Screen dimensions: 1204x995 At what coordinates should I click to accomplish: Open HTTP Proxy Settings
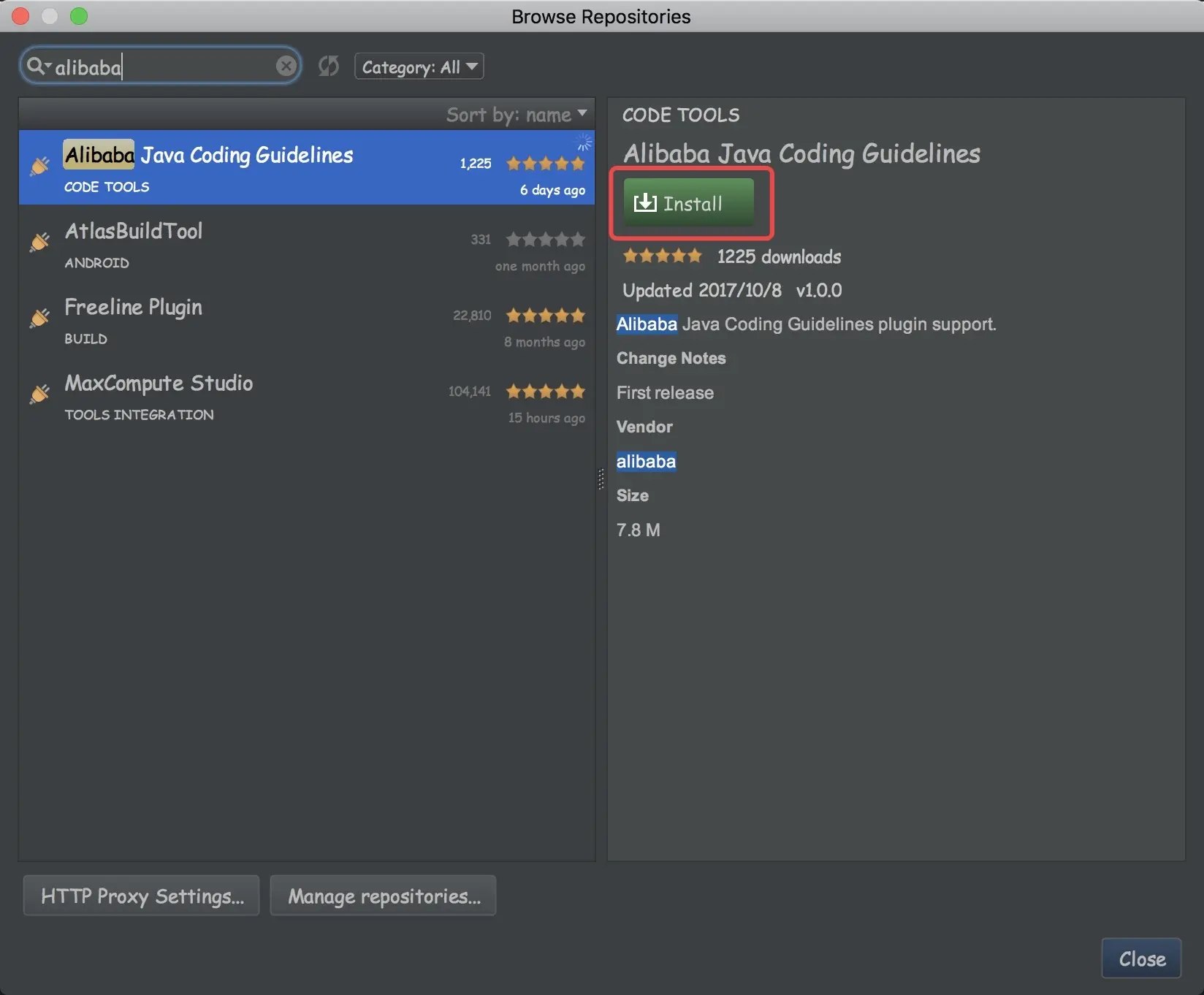(x=142, y=896)
